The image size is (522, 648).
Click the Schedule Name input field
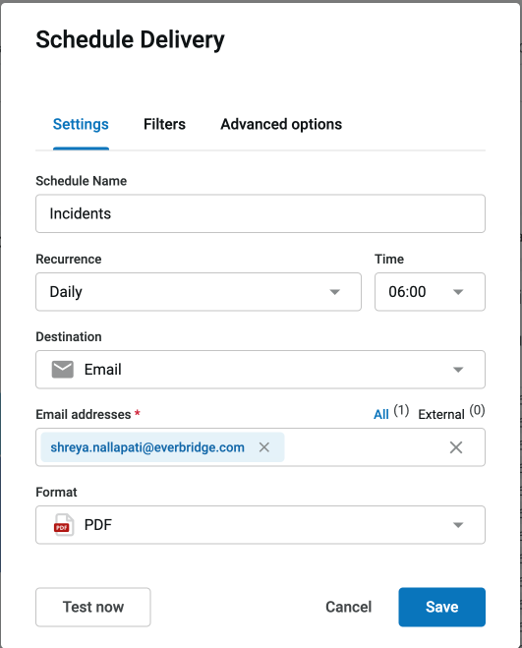(260, 214)
